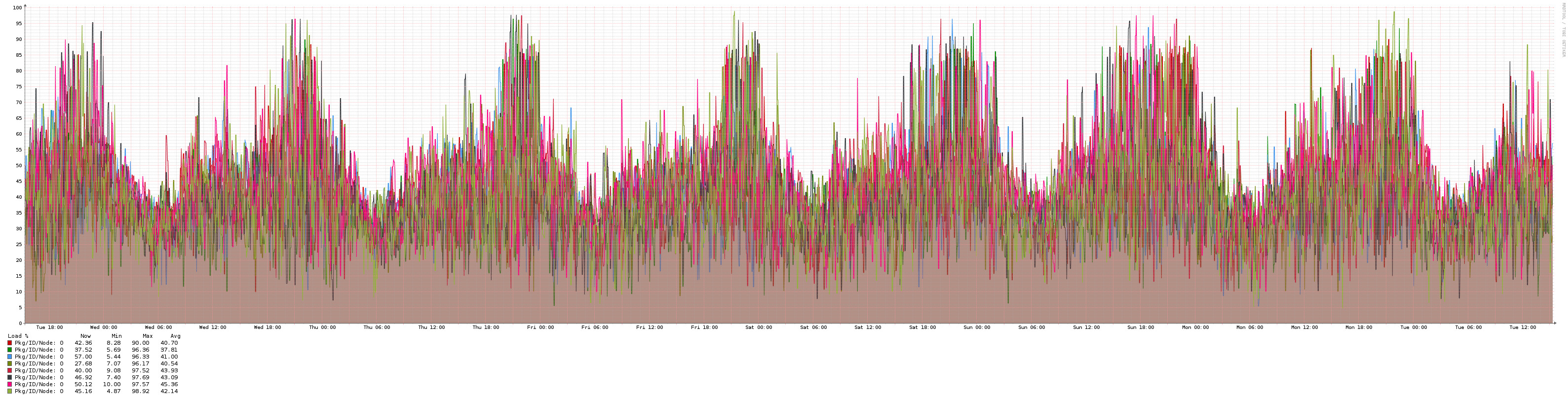
Task: Click the 'Thu 00:00' time axis label
Action: coord(322,327)
